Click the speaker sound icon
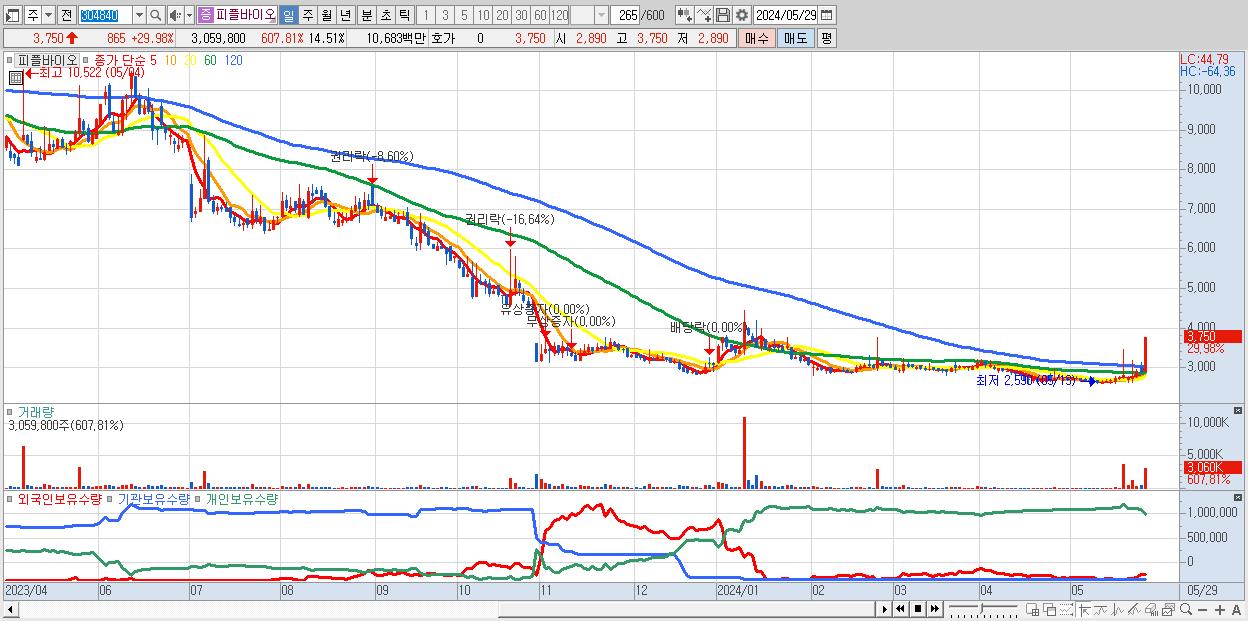This screenshot has height=621, width=1248. [x=175, y=15]
